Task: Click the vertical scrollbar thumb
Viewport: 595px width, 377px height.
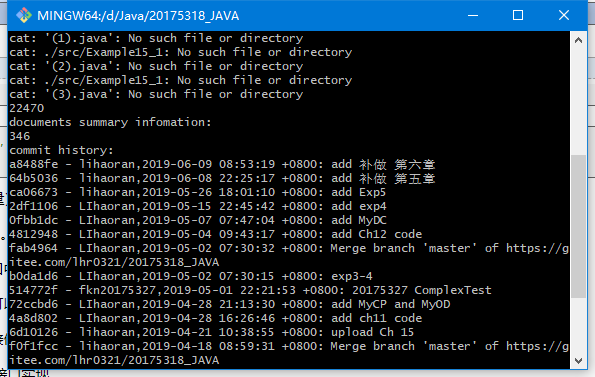Action: click(x=578, y=226)
